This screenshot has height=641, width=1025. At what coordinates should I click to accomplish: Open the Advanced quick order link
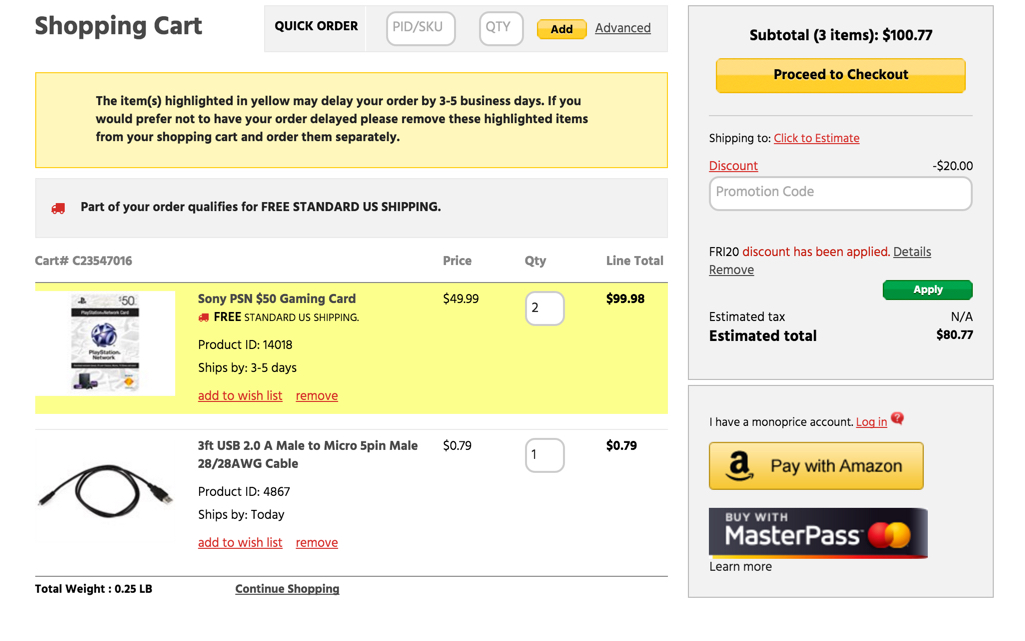tap(622, 28)
